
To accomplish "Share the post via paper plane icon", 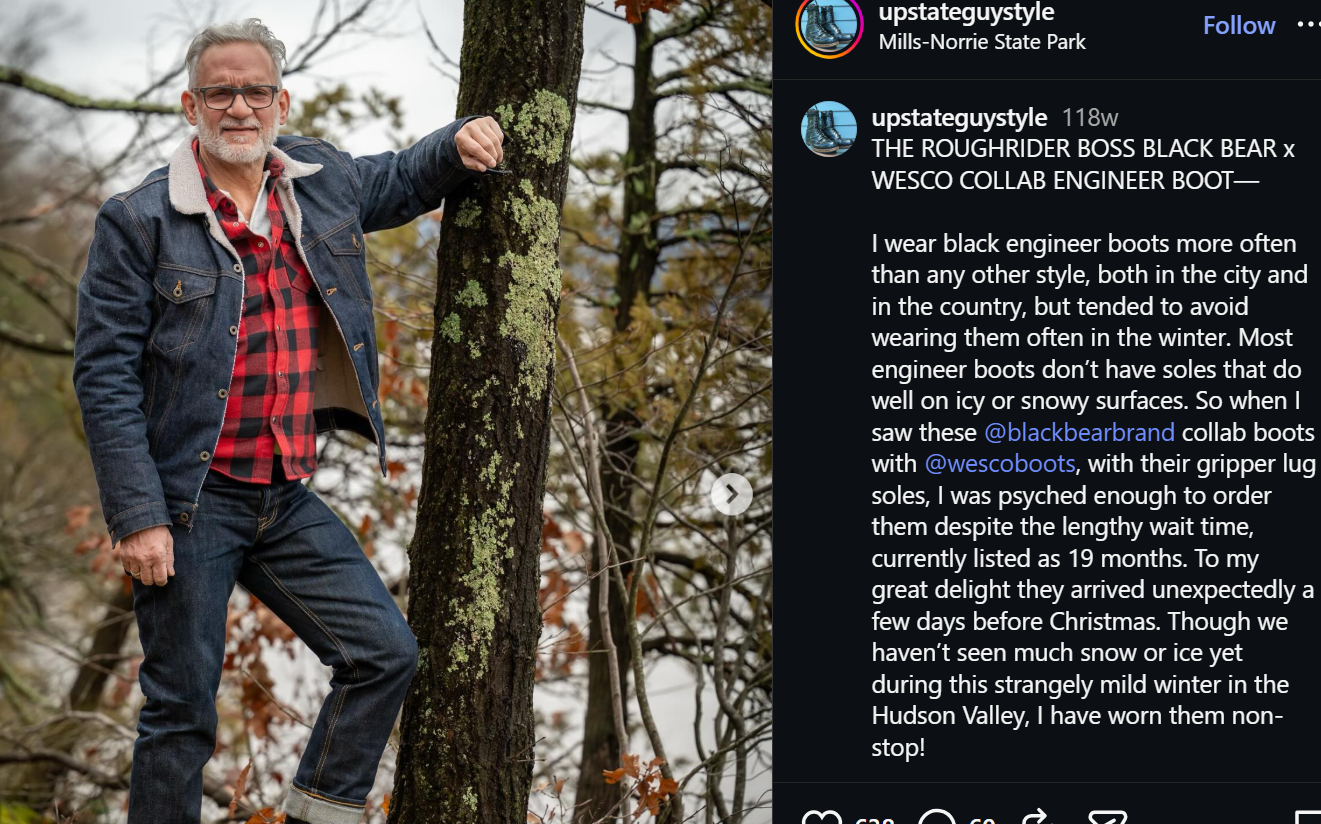I will coord(1108,817).
